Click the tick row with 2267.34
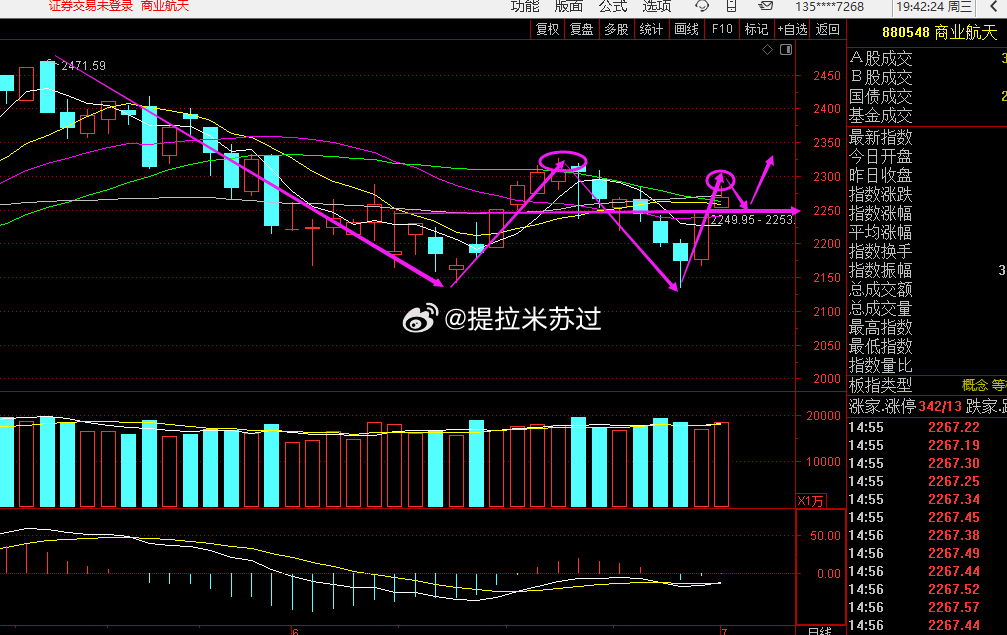 927,500
